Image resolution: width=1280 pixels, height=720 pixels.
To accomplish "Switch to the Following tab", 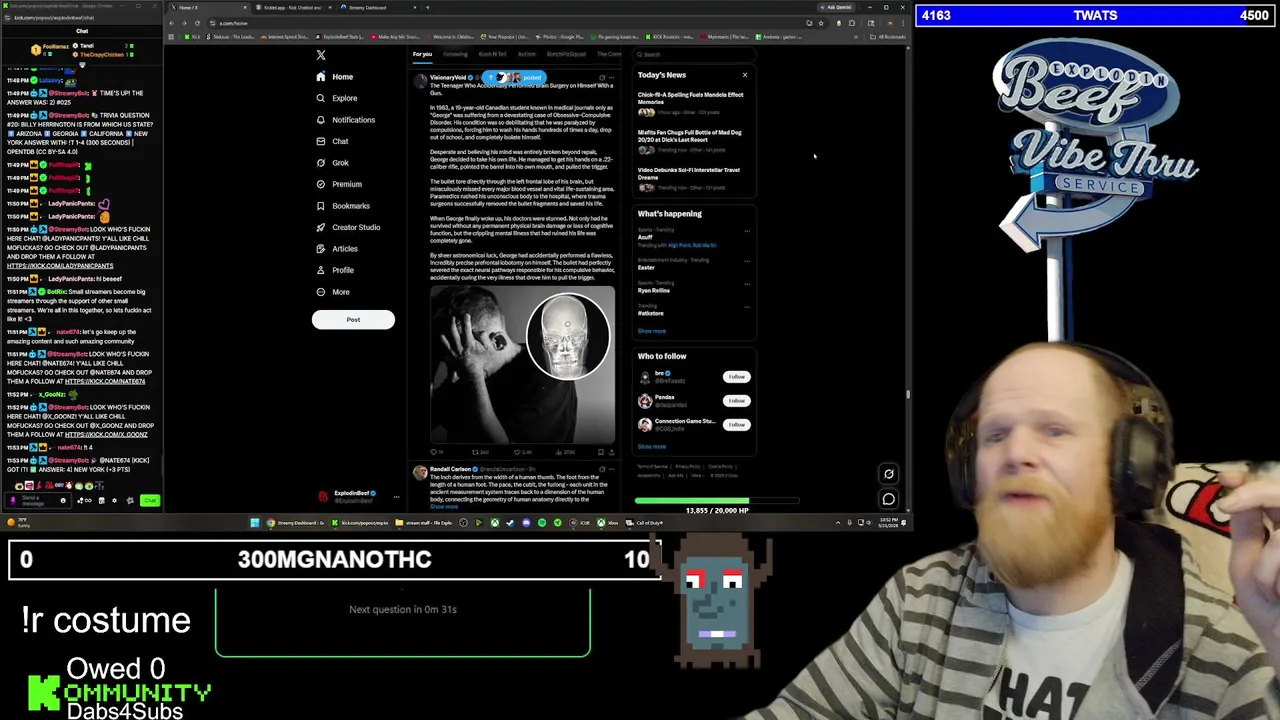I will click(455, 54).
